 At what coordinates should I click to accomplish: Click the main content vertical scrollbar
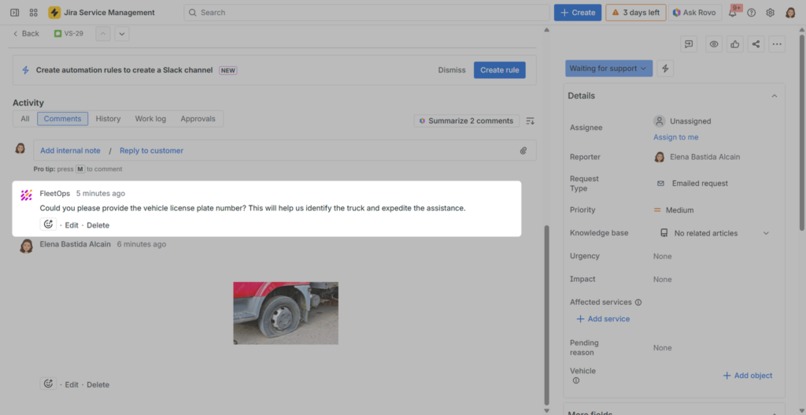click(x=546, y=315)
